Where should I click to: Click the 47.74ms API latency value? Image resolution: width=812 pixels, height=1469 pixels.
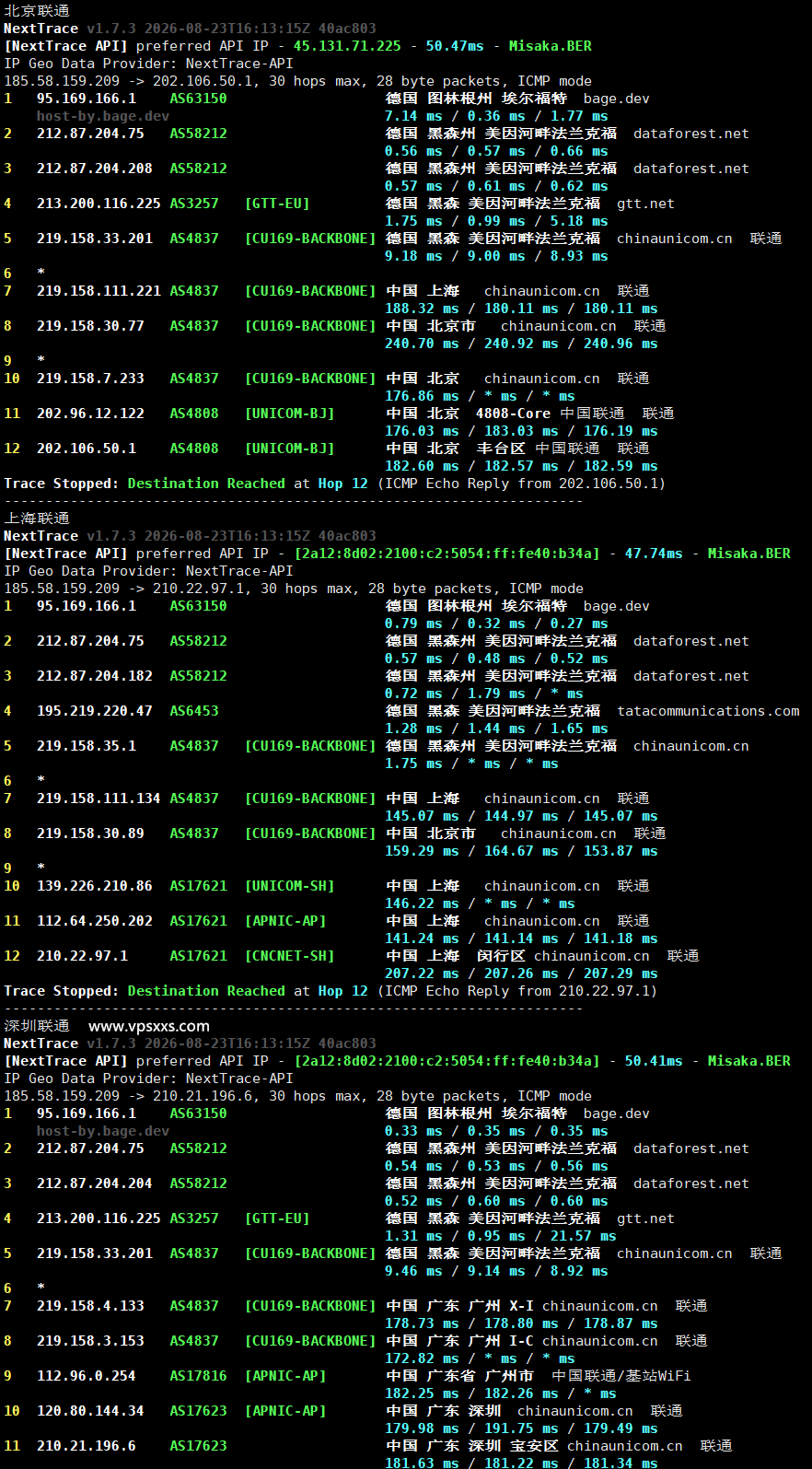click(654, 554)
